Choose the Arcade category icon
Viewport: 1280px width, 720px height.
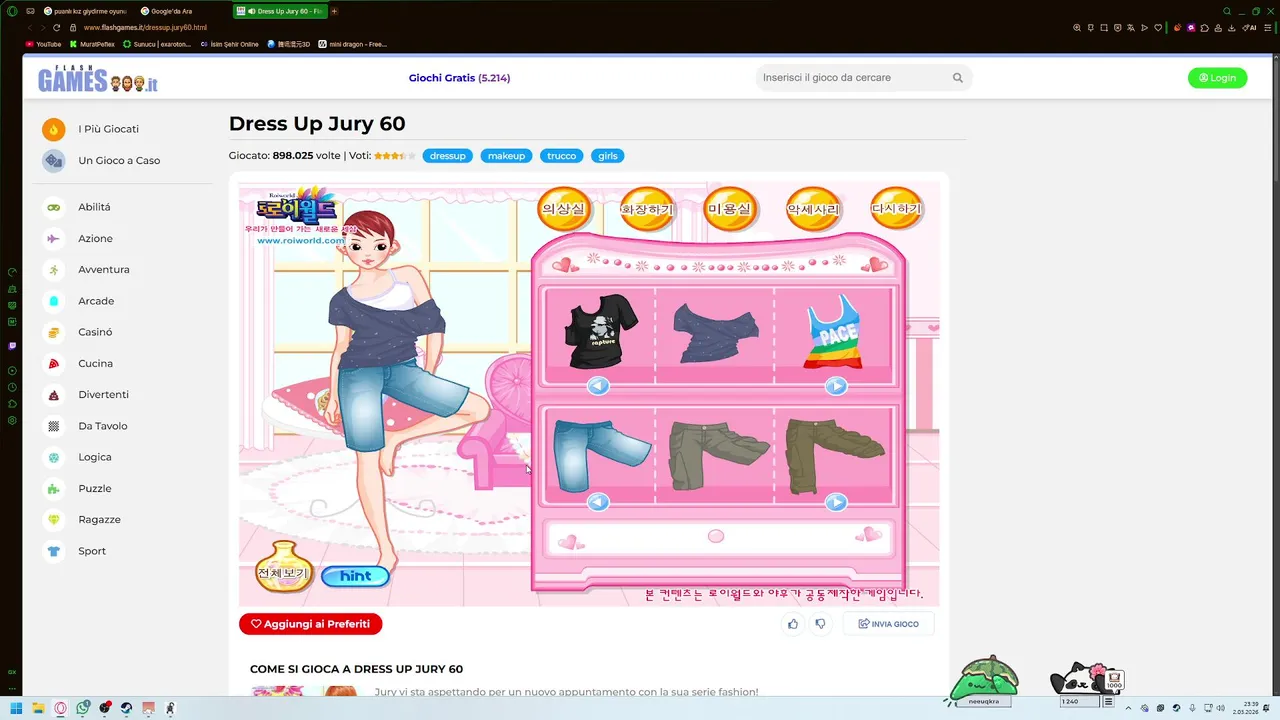[54, 301]
